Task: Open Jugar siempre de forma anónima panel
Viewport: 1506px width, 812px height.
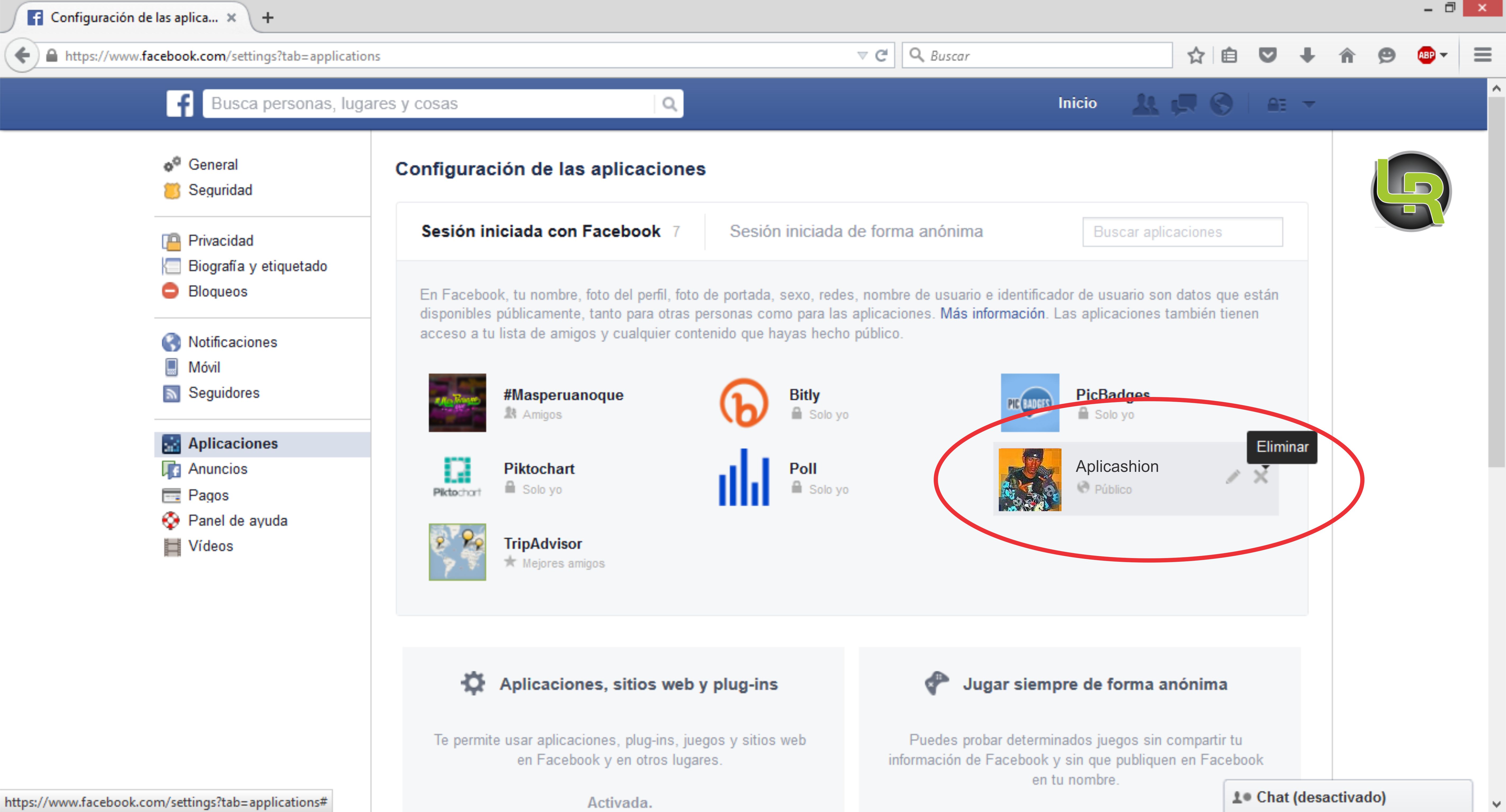Action: [1079, 729]
